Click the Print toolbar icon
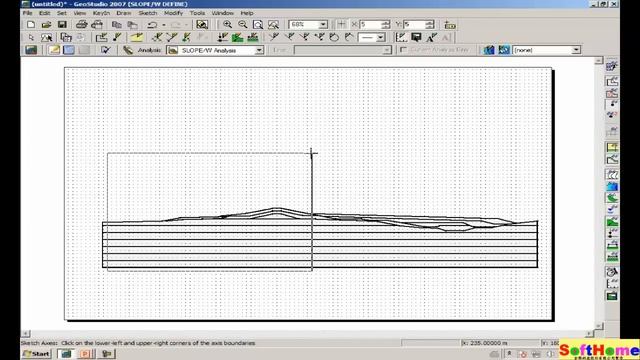The height and width of the screenshot is (360, 640). [x=81, y=24]
